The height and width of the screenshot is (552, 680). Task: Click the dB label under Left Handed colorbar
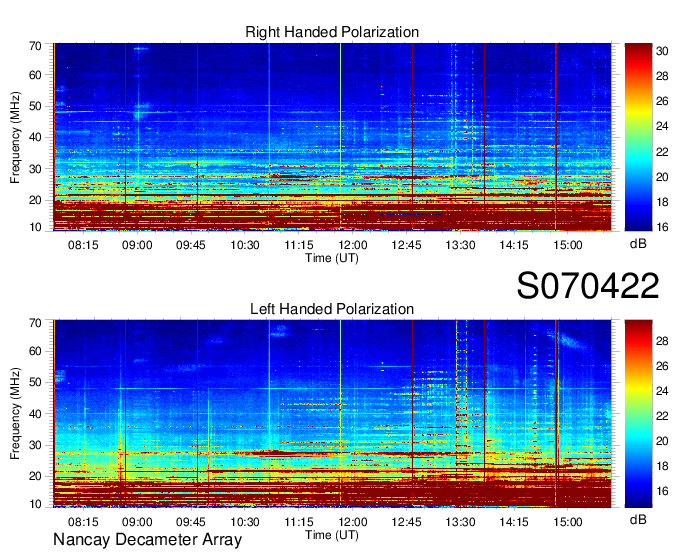(x=638, y=519)
